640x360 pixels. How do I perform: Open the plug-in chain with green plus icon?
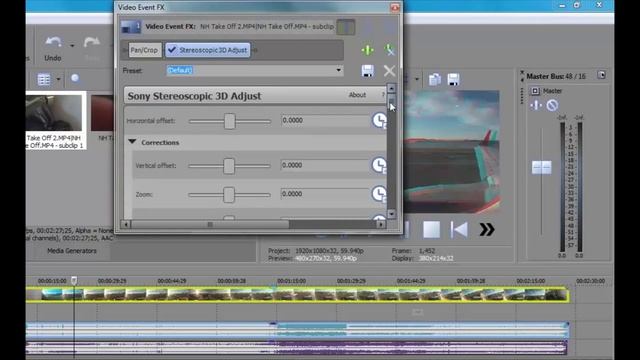tap(367, 50)
